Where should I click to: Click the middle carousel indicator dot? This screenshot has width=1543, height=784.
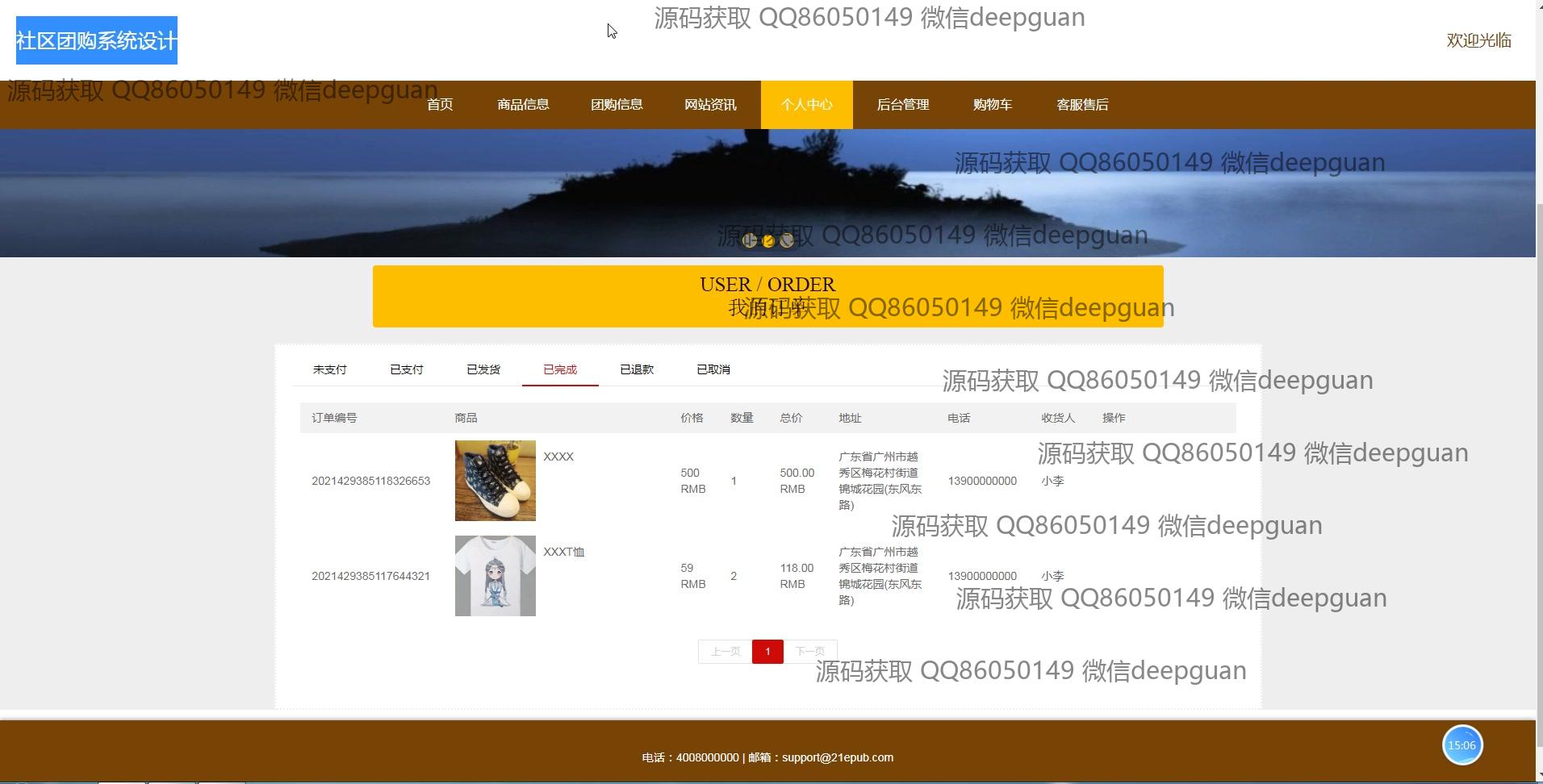(x=768, y=240)
